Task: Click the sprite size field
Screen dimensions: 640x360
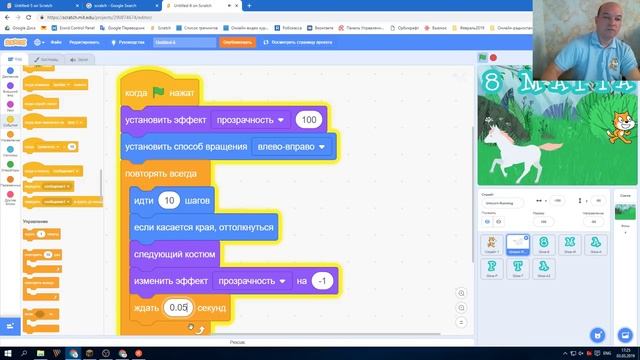Action: 543,222
